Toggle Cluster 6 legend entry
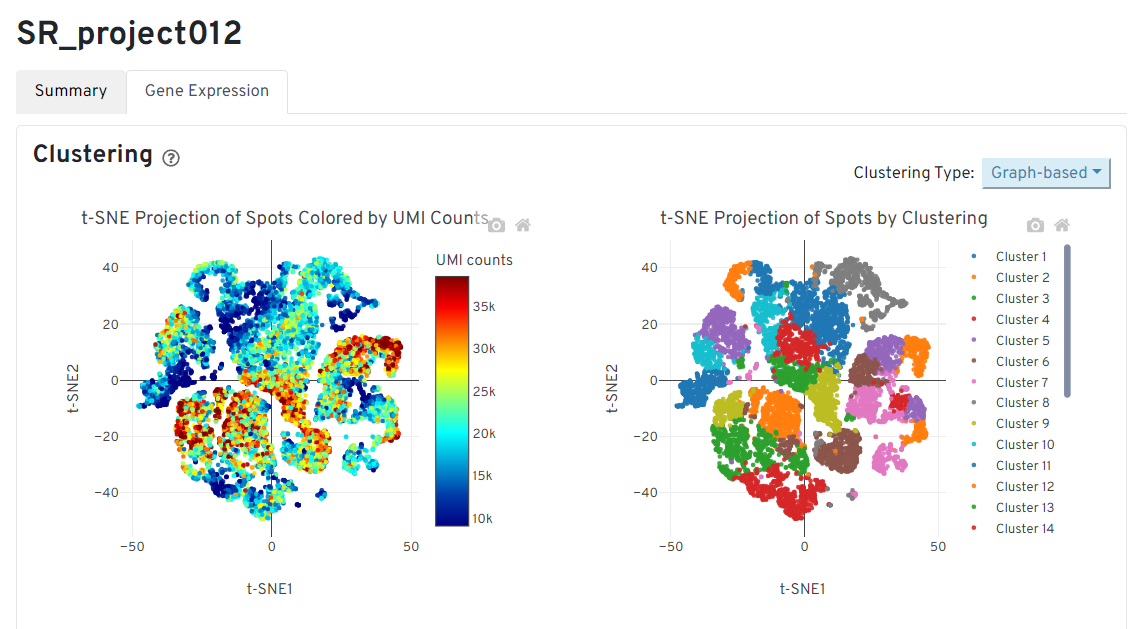This screenshot has height=629, width=1143. click(1020, 362)
